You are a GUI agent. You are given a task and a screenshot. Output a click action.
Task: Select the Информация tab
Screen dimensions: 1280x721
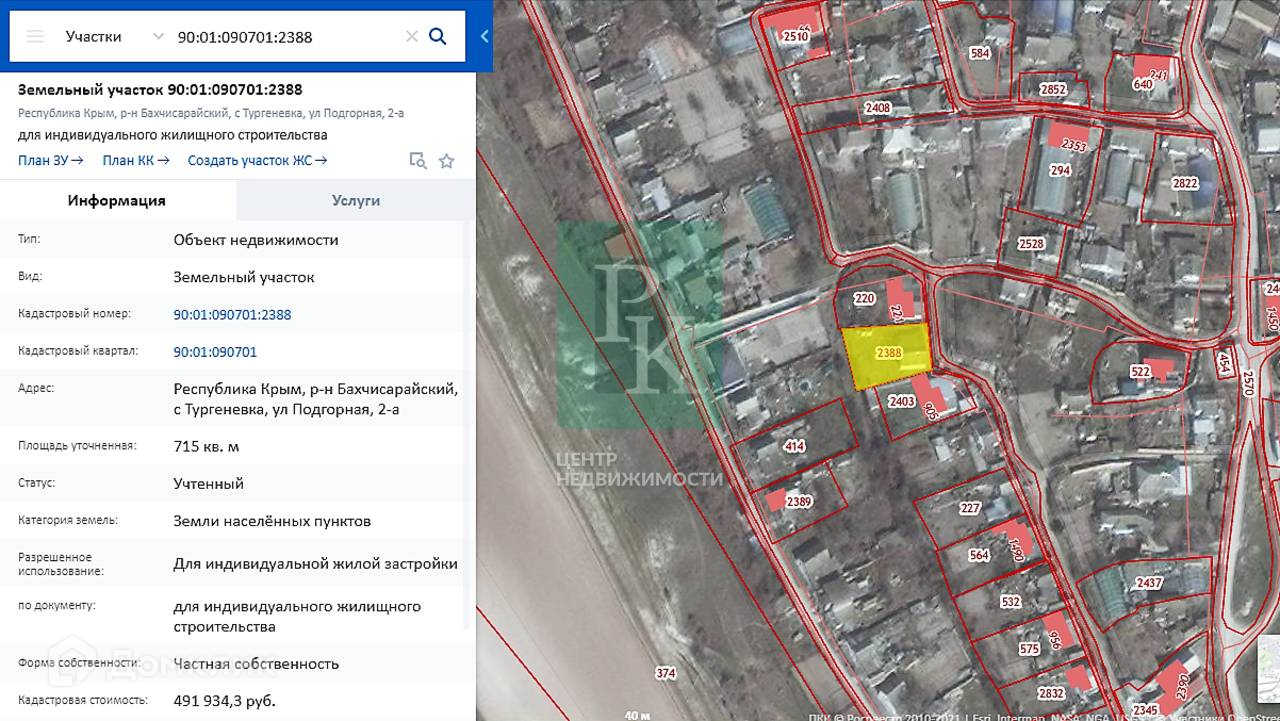click(x=117, y=200)
